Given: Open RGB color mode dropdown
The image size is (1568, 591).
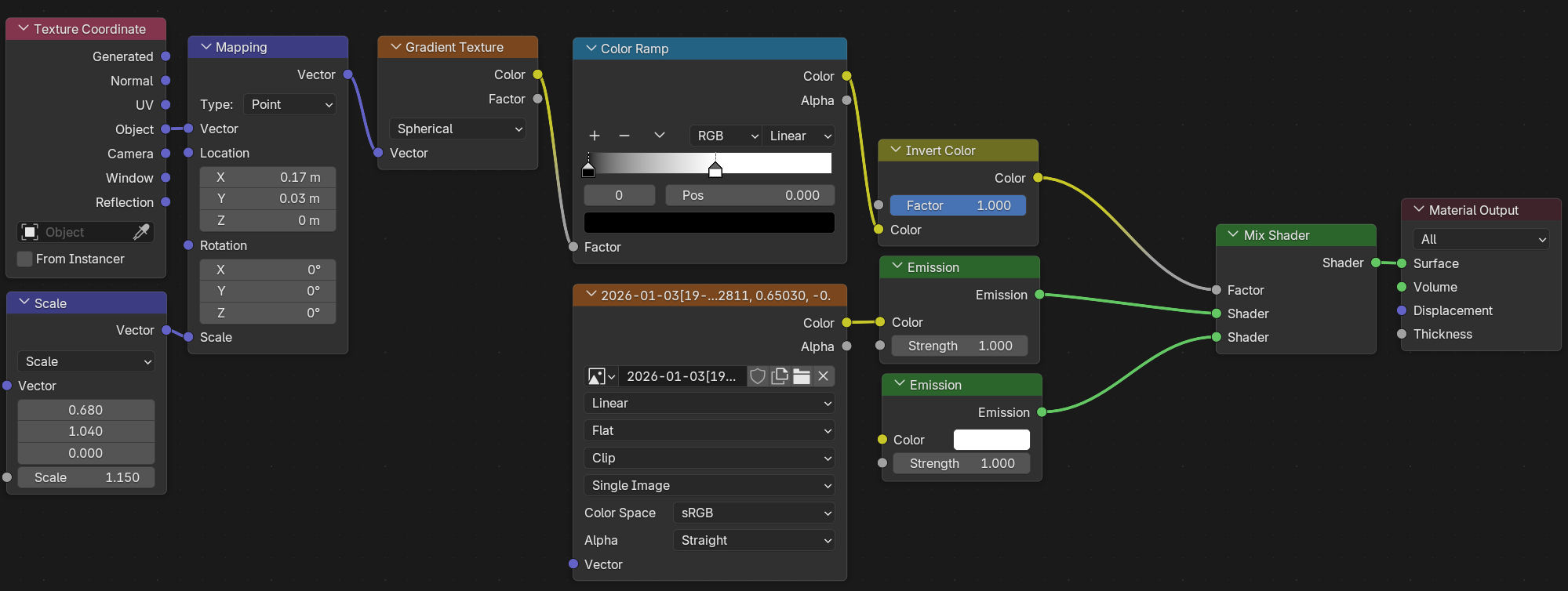Looking at the screenshot, I should click(x=726, y=136).
